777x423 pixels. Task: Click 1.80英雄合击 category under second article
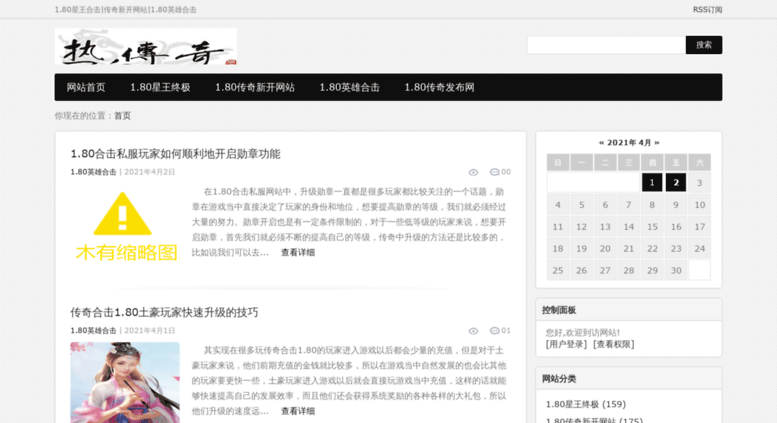pos(93,330)
